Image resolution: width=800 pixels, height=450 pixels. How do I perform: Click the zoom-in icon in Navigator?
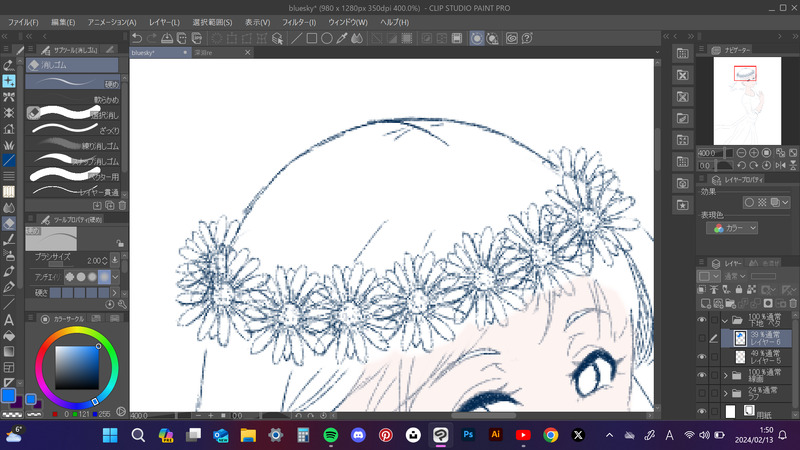[754, 153]
